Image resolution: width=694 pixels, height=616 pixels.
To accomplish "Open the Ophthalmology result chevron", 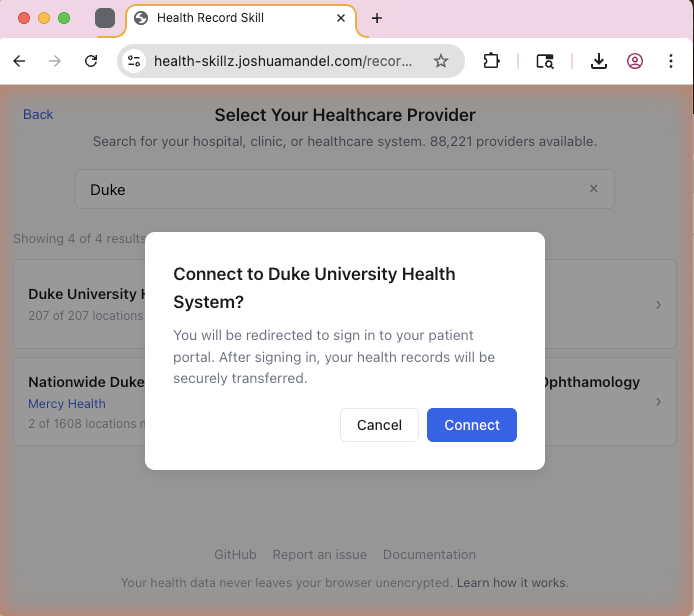I will [x=659, y=402].
